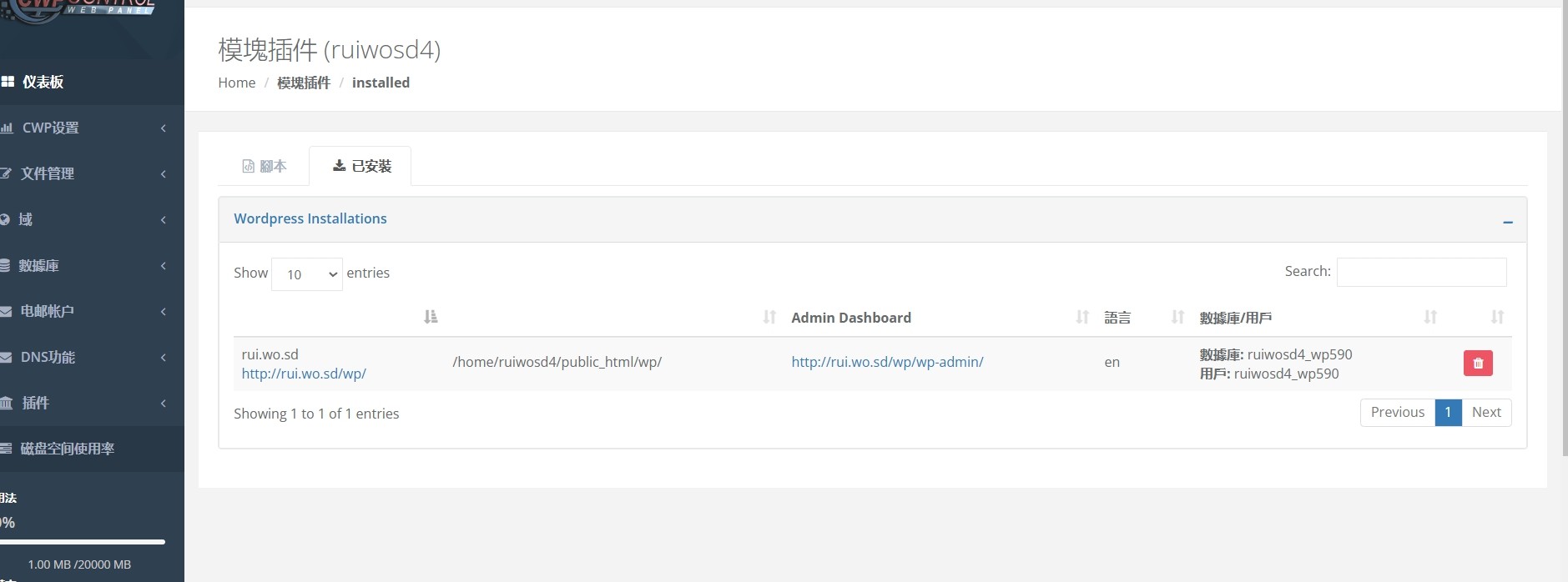Image resolution: width=1568 pixels, height=582 pixels.
Task: Click the 'installed' breadcrumb text
Action: pos(381,83)
